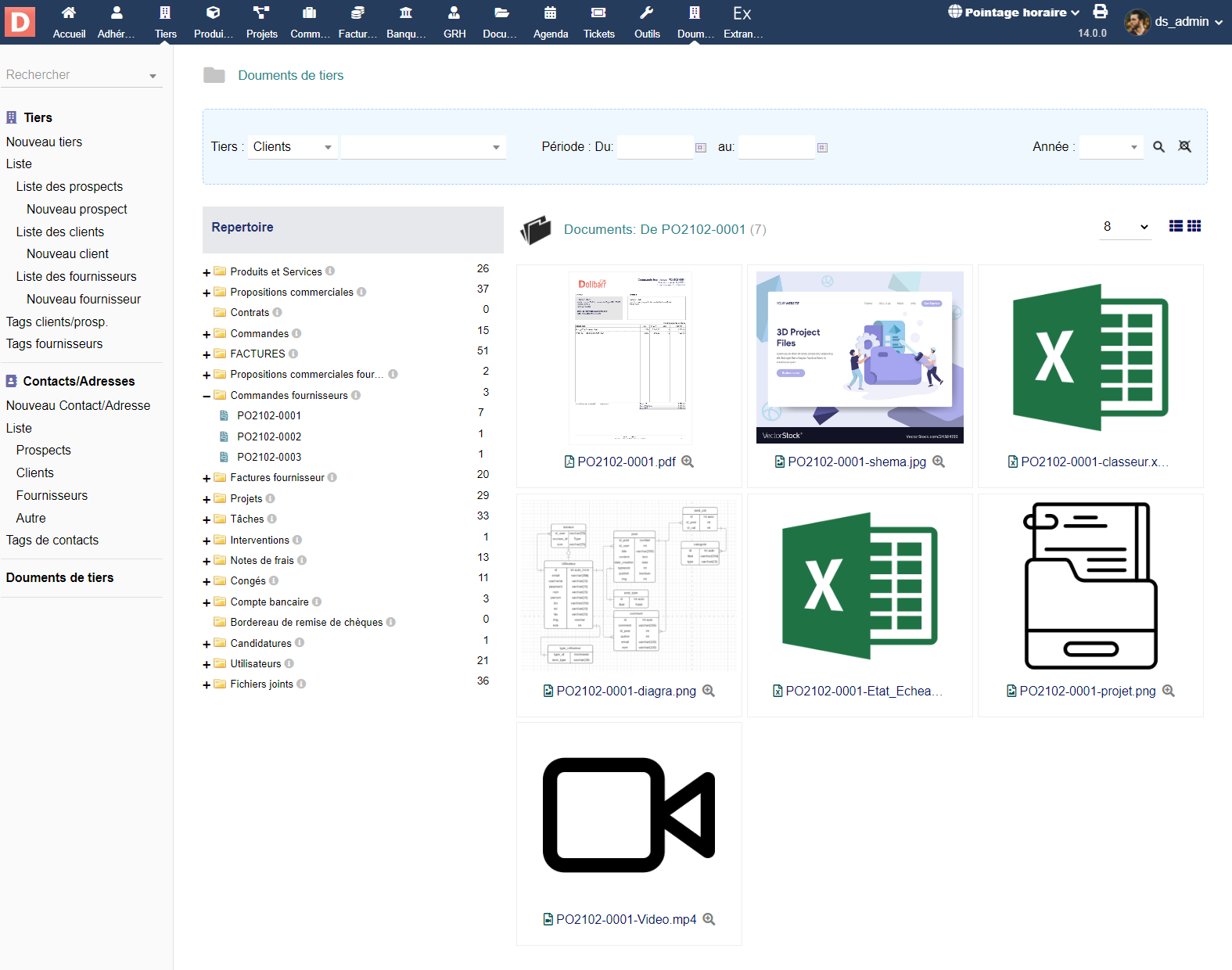
Task: Expand the FACTURES folder
Action: point(207,354)
